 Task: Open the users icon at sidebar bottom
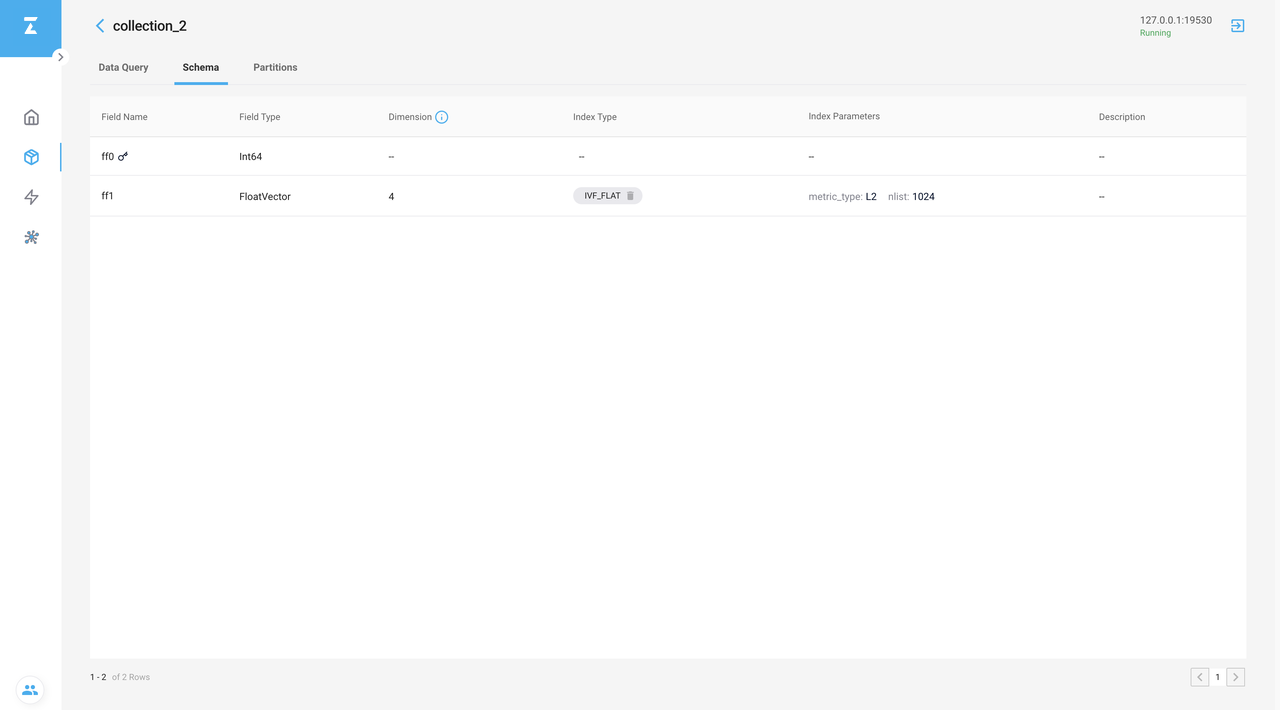tap(30, 689)
